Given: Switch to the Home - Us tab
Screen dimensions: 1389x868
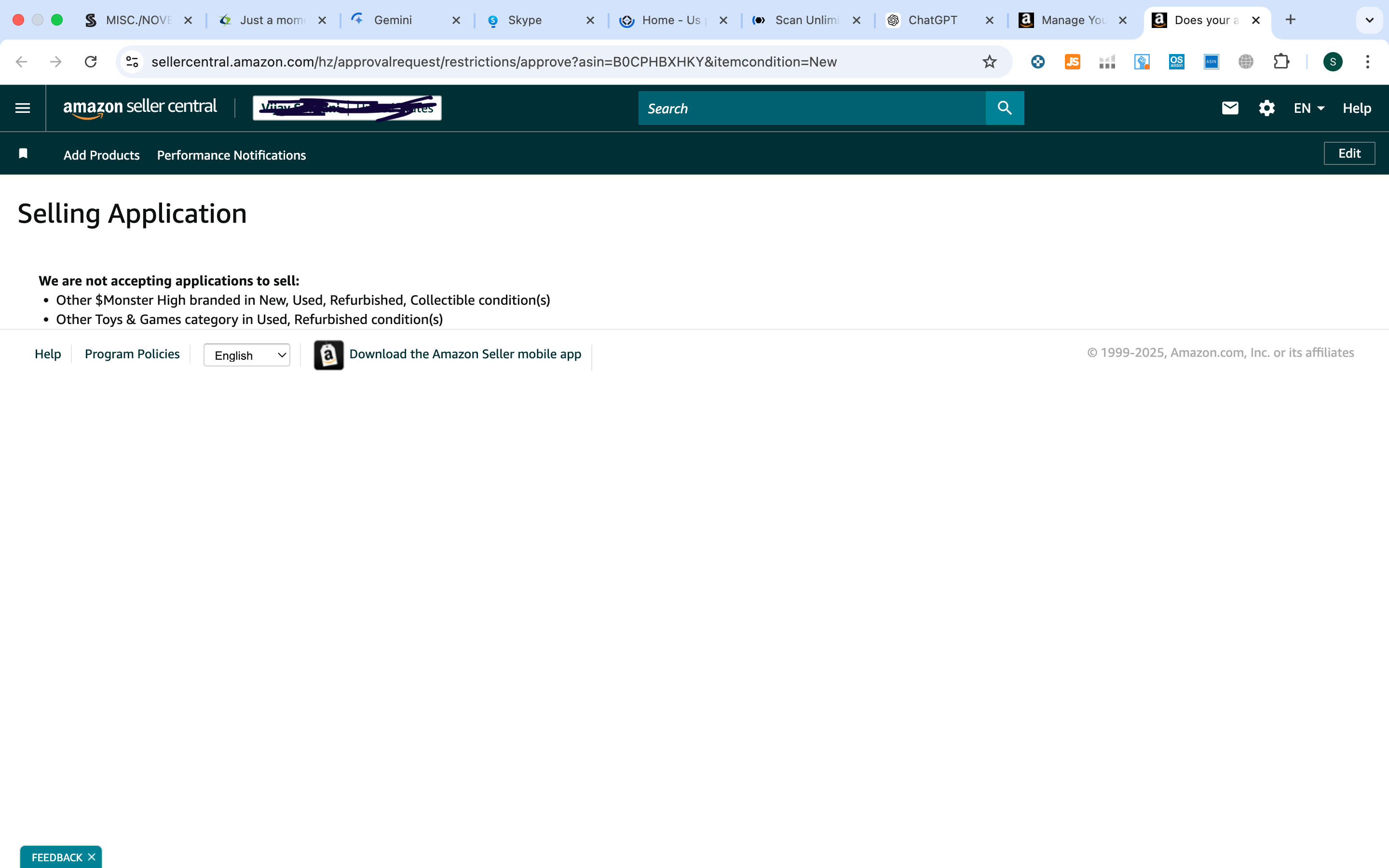Looking at the screenshot, I should point(671,20).
